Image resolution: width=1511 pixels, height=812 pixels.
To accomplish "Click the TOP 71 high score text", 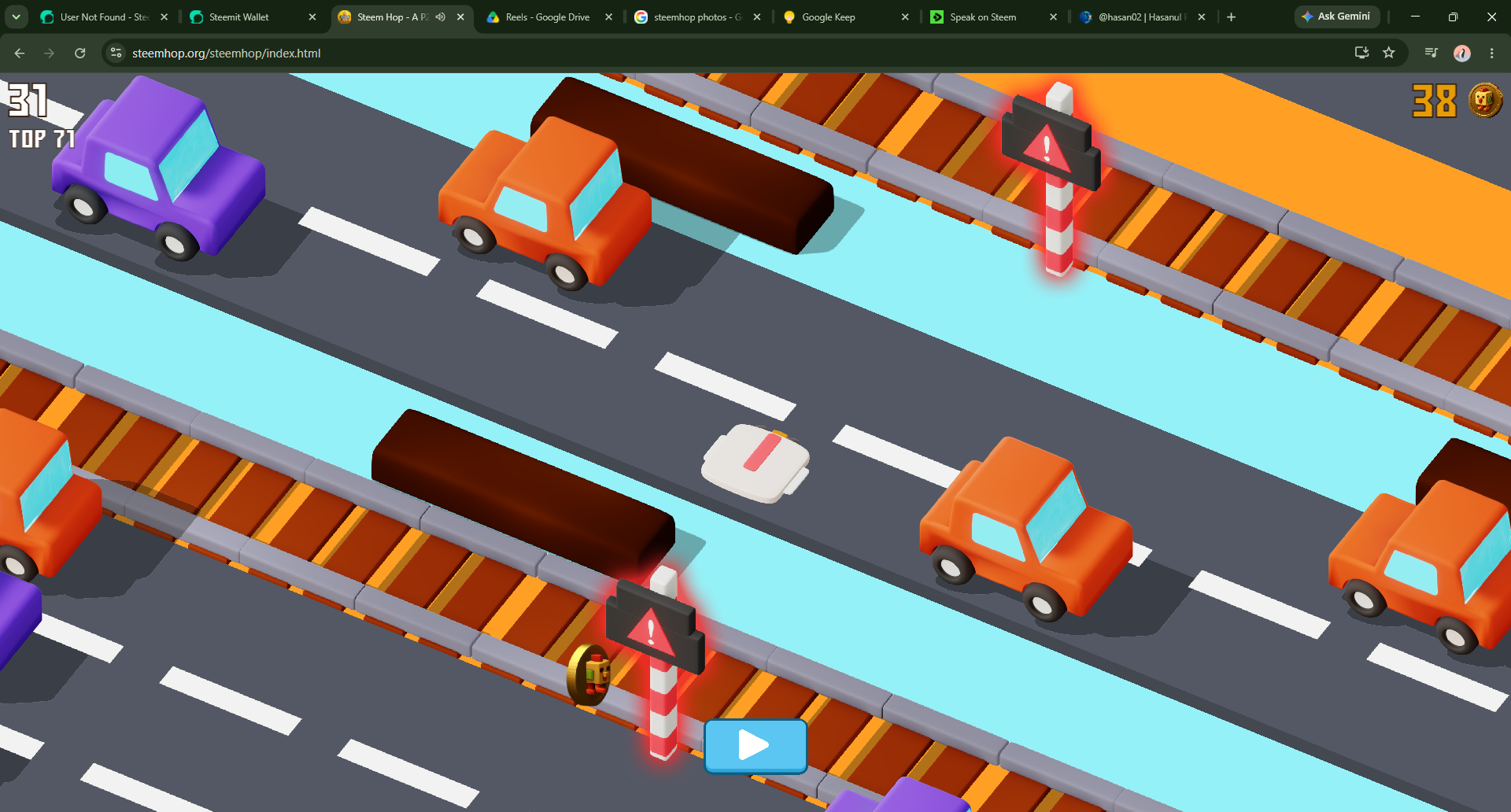I will [42, 139].
